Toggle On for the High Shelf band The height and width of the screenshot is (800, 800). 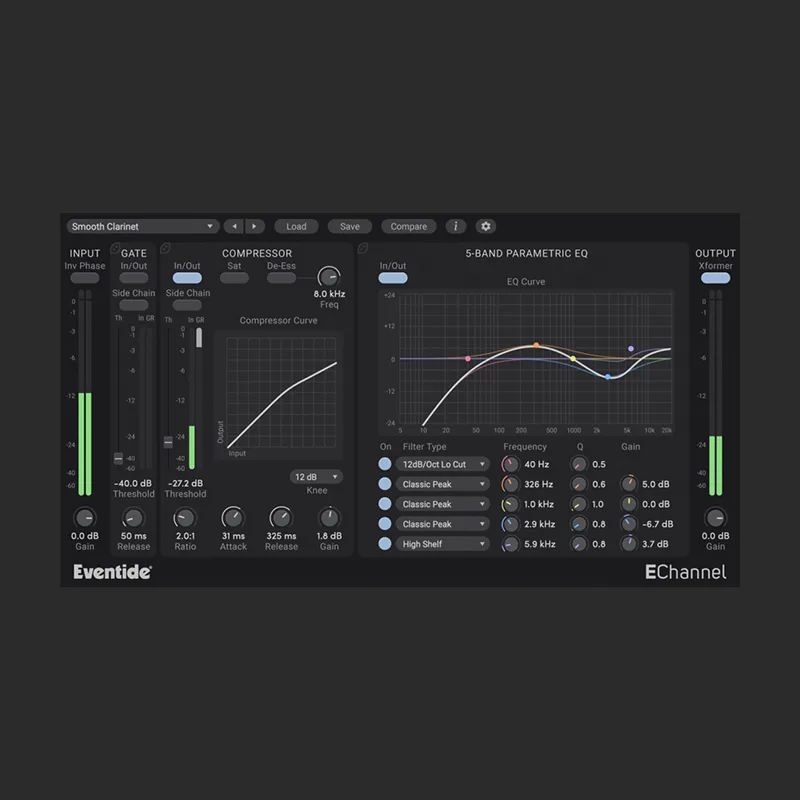(x=385, y=543)
